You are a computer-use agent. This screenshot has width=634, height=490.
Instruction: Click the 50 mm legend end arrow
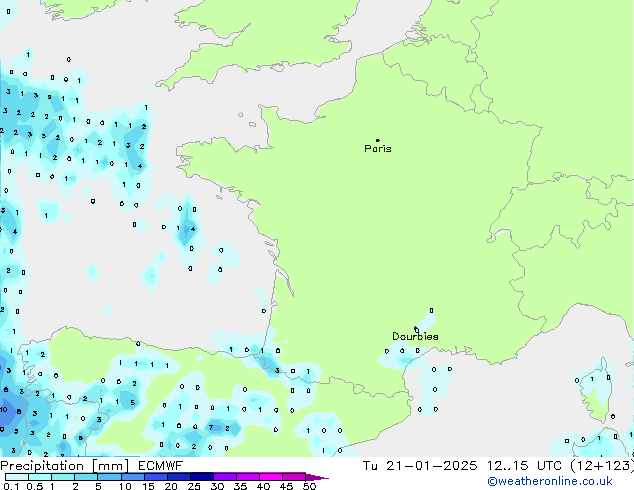[x=319, y=477]
